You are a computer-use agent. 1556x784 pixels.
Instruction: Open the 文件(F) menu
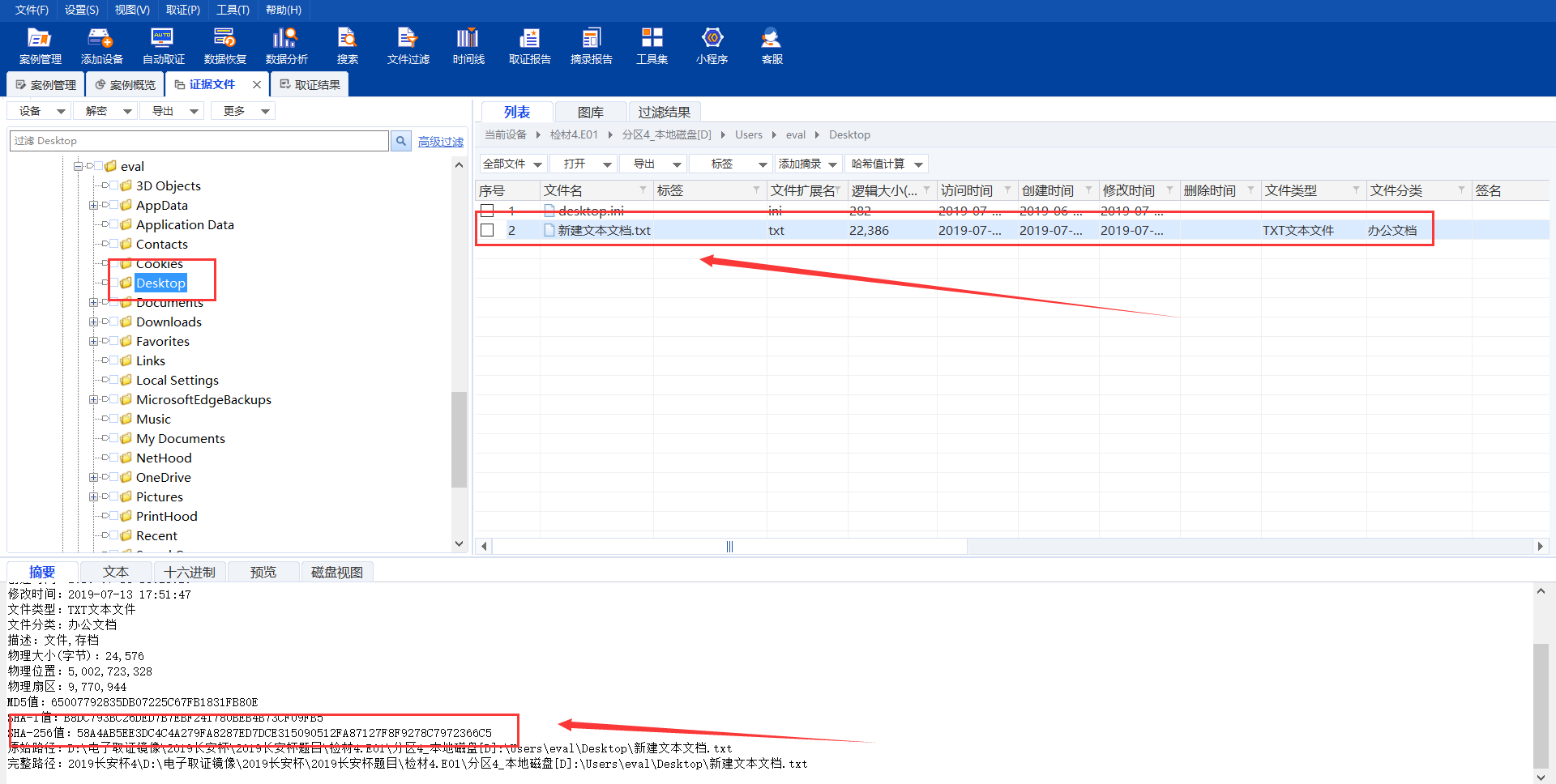click(x=32, y=10)
